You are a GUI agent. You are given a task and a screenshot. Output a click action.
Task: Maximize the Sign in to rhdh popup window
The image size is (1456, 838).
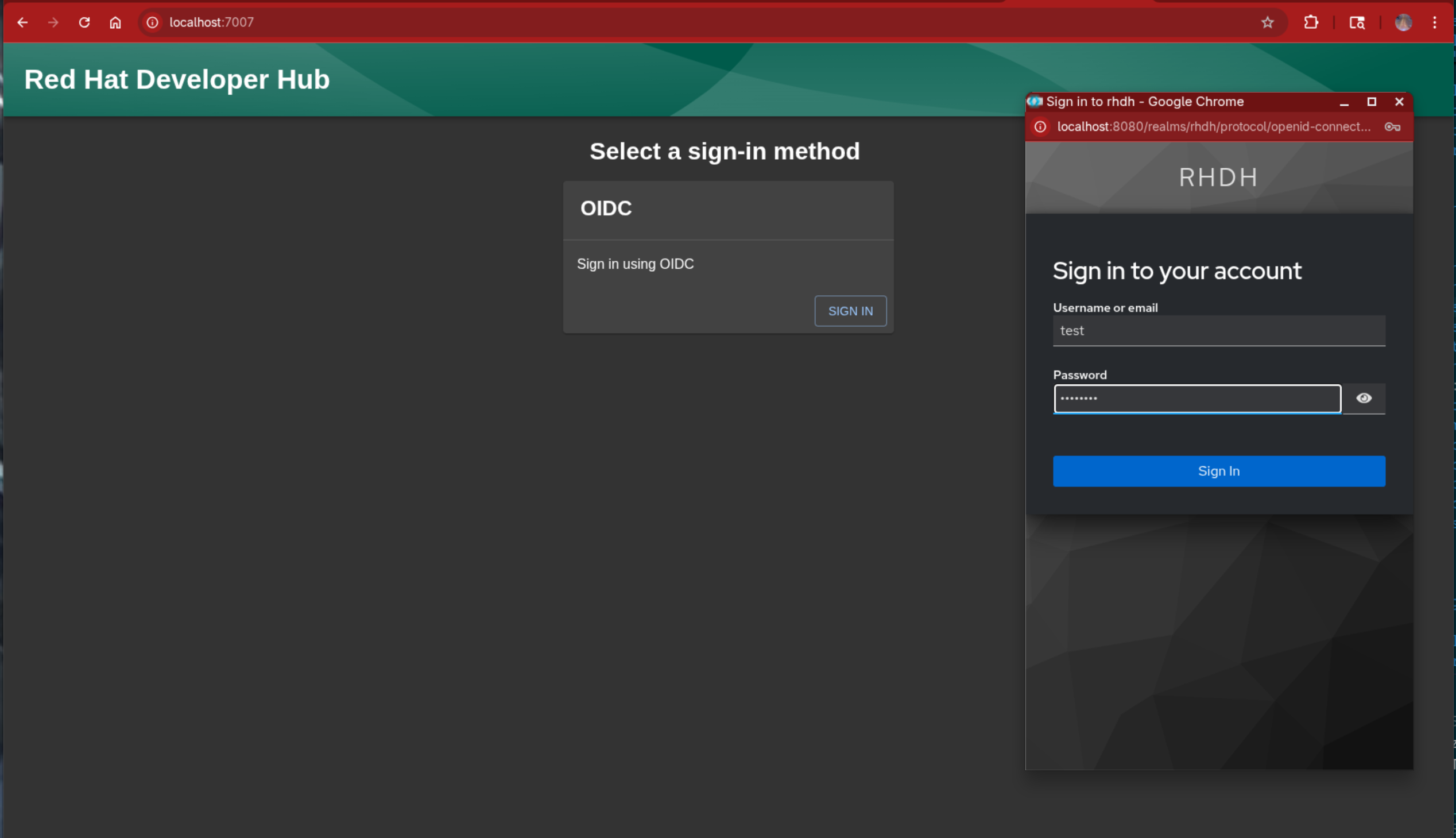tap(1372, 102)
